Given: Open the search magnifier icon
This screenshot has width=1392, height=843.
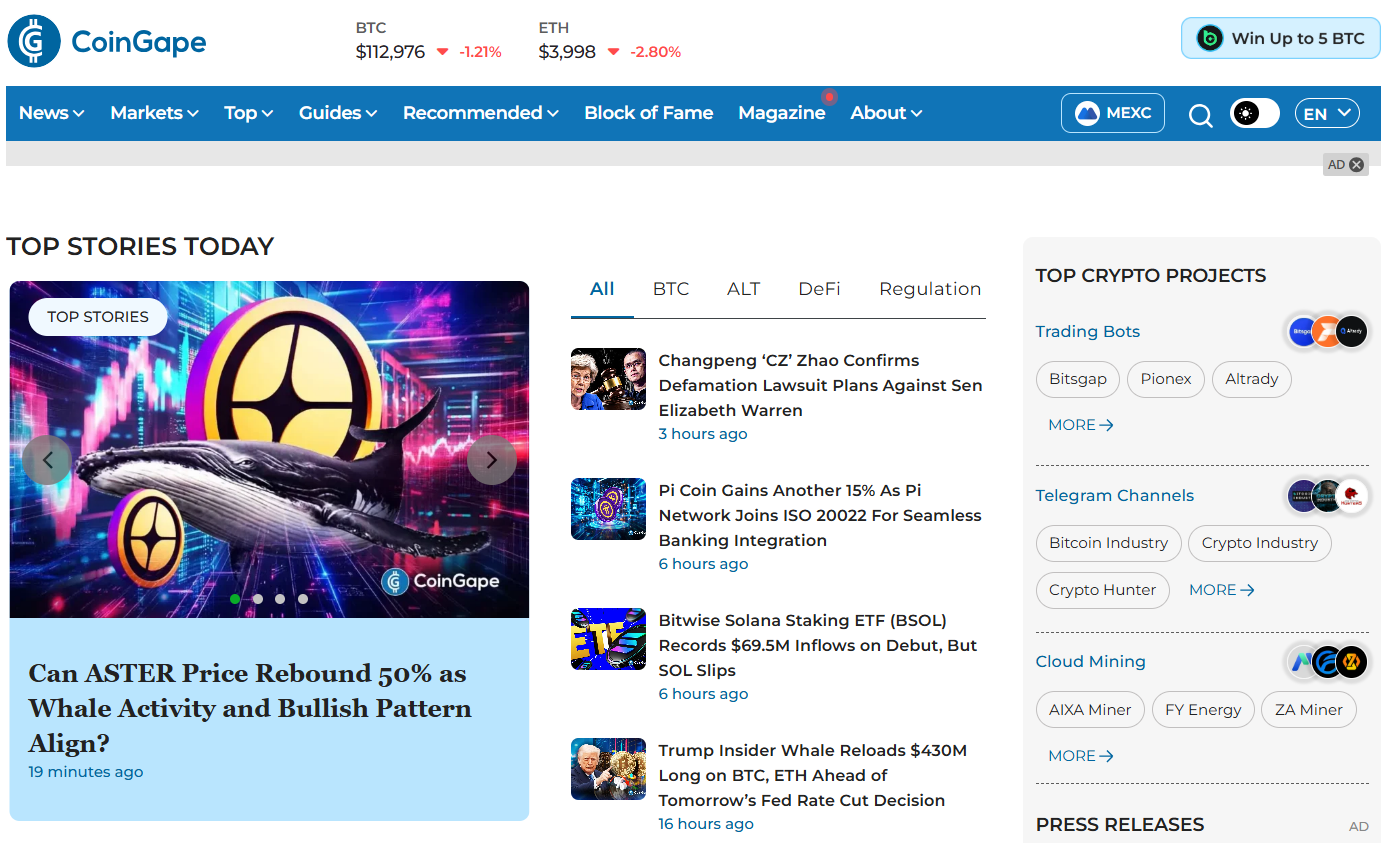Looking at the screenshot, I should coord(1200,116).
